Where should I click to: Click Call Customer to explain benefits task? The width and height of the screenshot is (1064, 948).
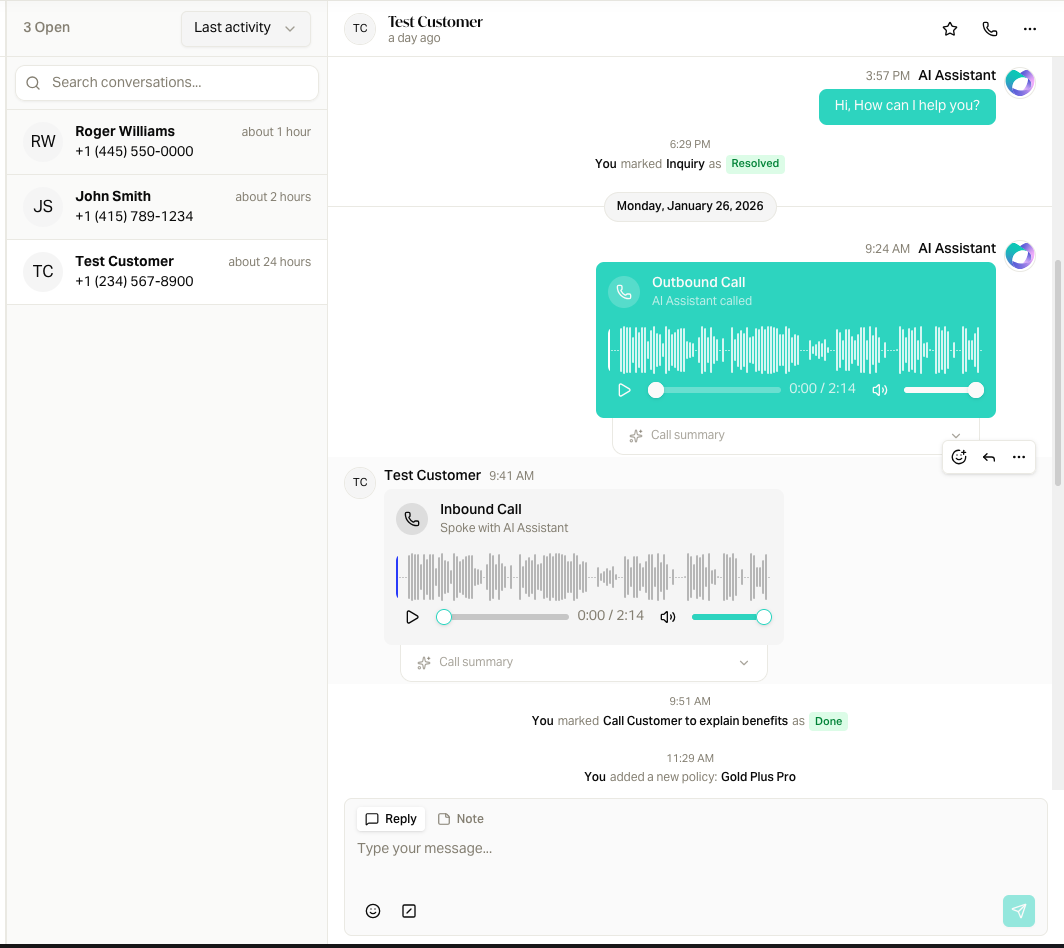click(695, 721)
